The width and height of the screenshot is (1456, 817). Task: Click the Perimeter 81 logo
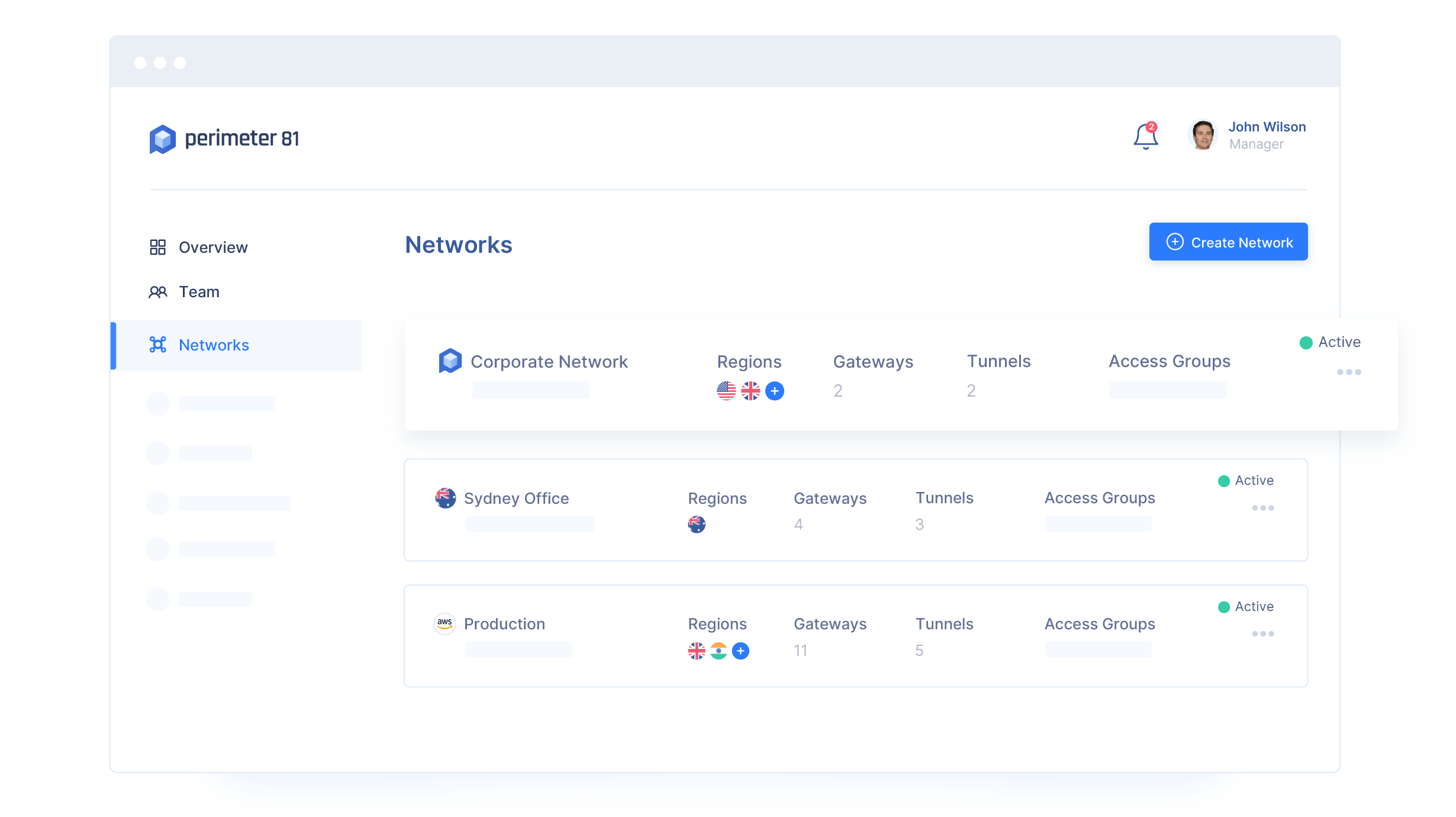(224, 139)
